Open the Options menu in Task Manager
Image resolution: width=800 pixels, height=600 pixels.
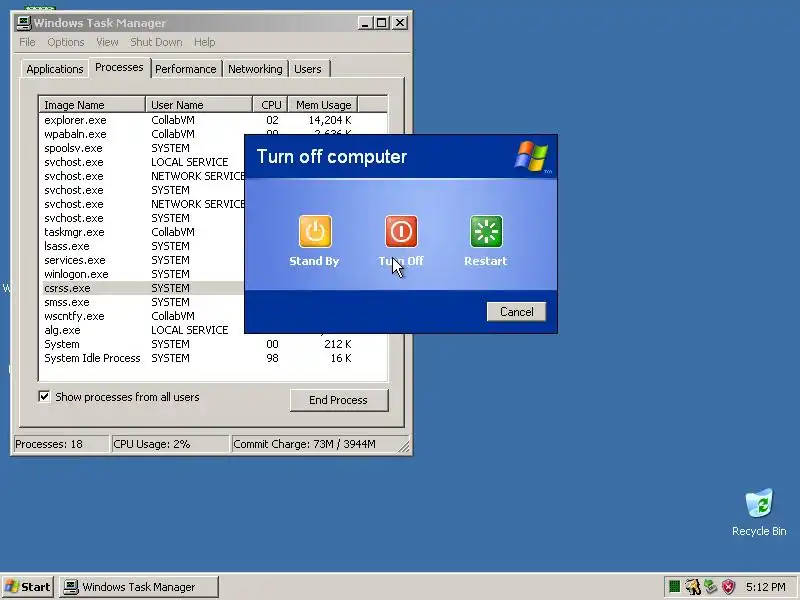click(66, 42)
